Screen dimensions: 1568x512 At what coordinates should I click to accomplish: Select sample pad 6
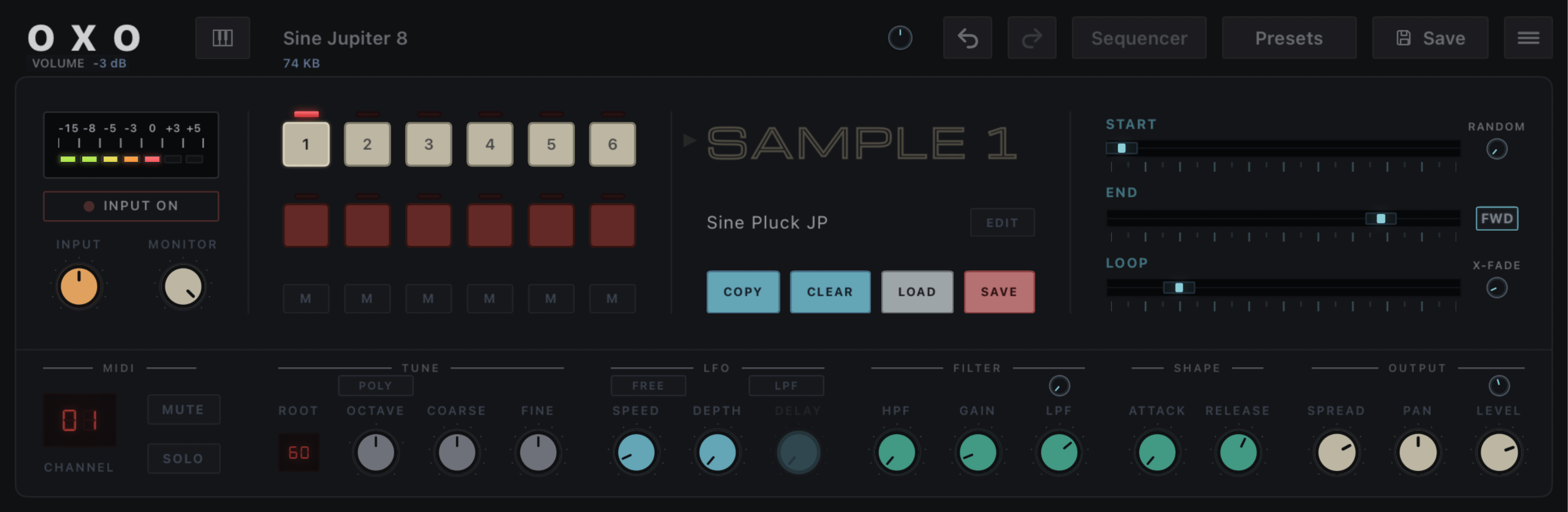[612, 144]
